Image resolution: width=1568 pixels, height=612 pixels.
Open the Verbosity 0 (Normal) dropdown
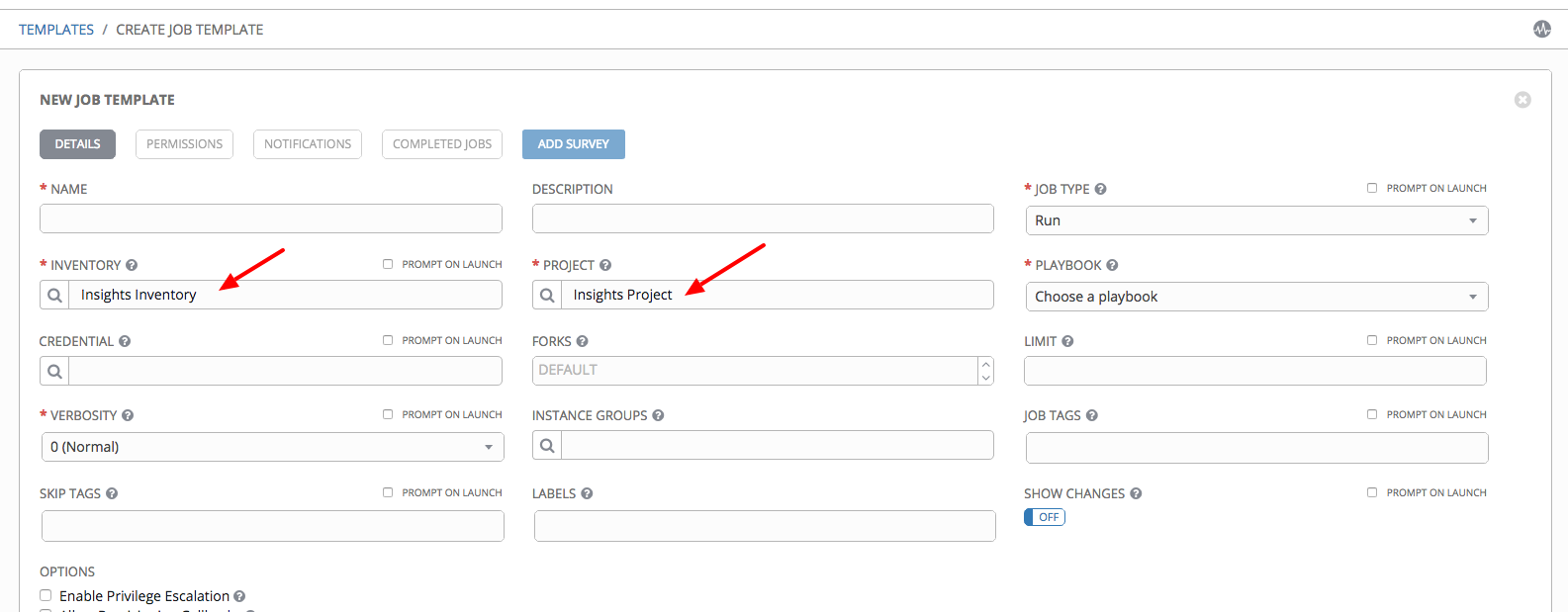273,447
